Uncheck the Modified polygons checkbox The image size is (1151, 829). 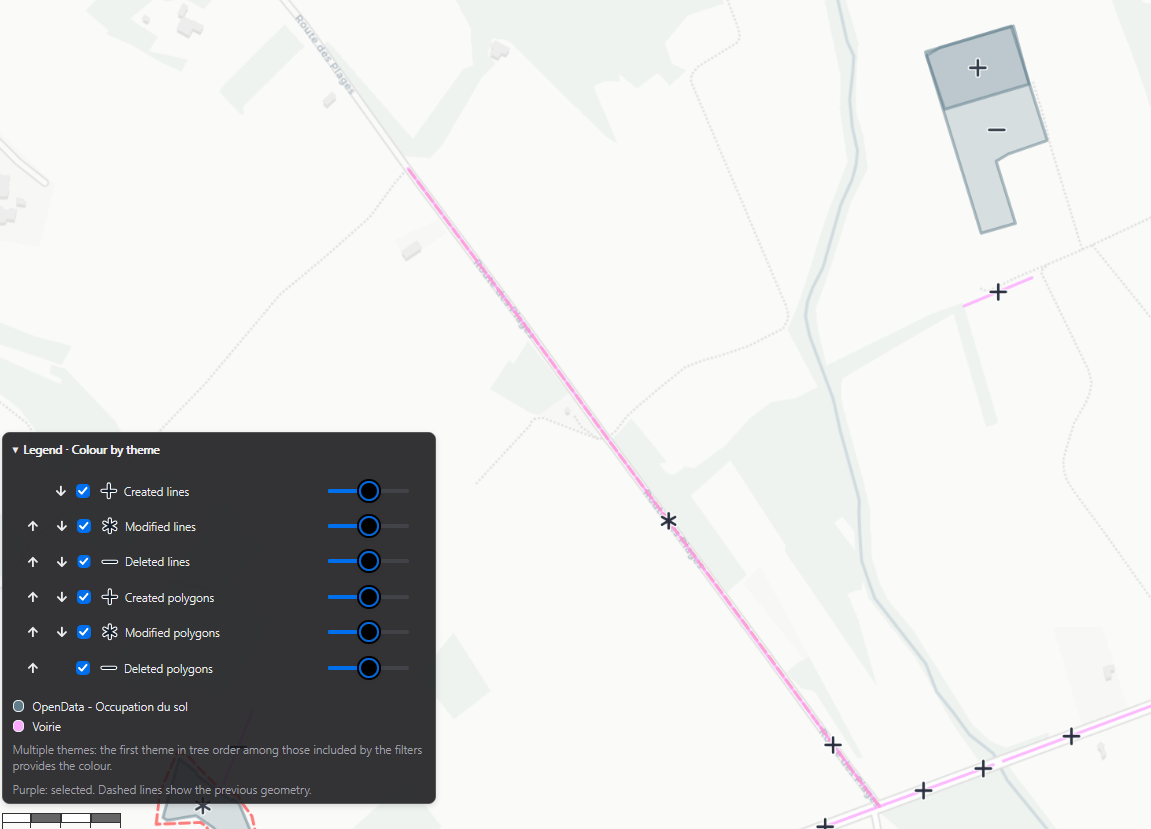click(84, 632)
